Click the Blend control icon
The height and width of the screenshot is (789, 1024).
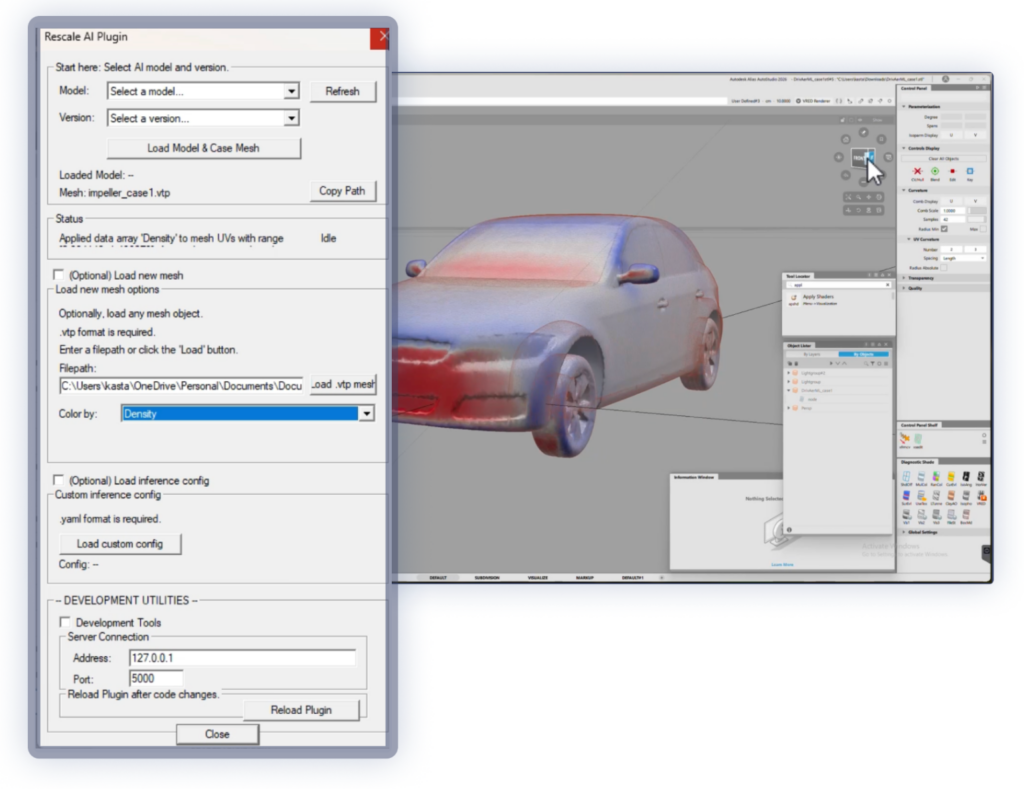935,172
